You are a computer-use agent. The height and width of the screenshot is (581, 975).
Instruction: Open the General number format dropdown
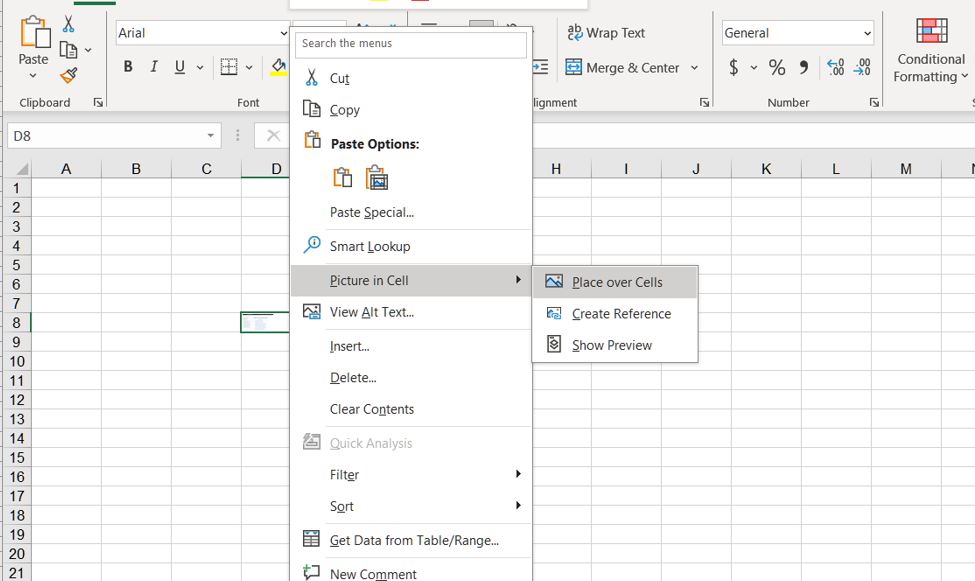pos(866,33)
